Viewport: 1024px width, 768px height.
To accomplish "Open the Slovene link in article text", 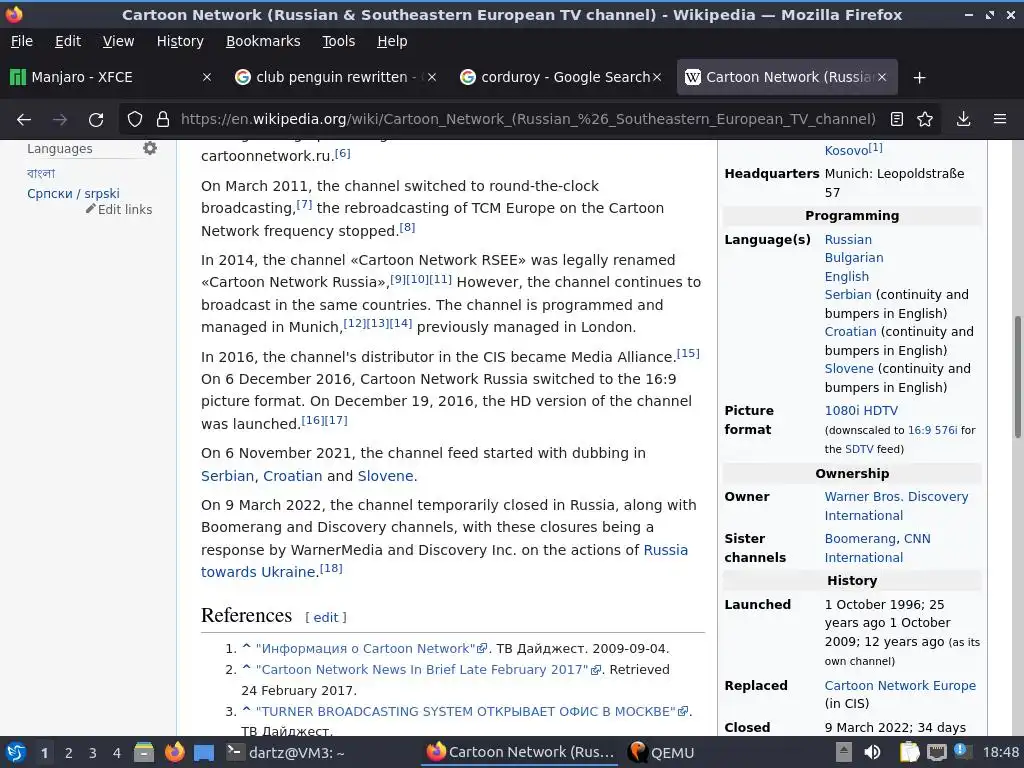I will pyautogui.click(x=385, y=476).
